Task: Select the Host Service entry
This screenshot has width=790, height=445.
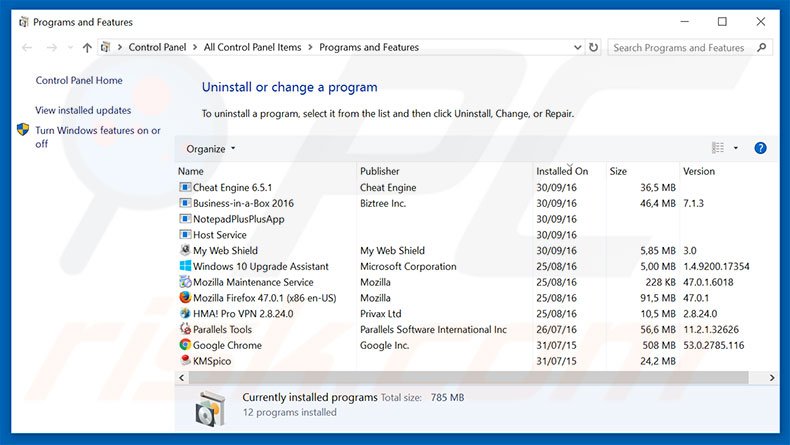Action: pyautogui.click(x=220, y=234)
